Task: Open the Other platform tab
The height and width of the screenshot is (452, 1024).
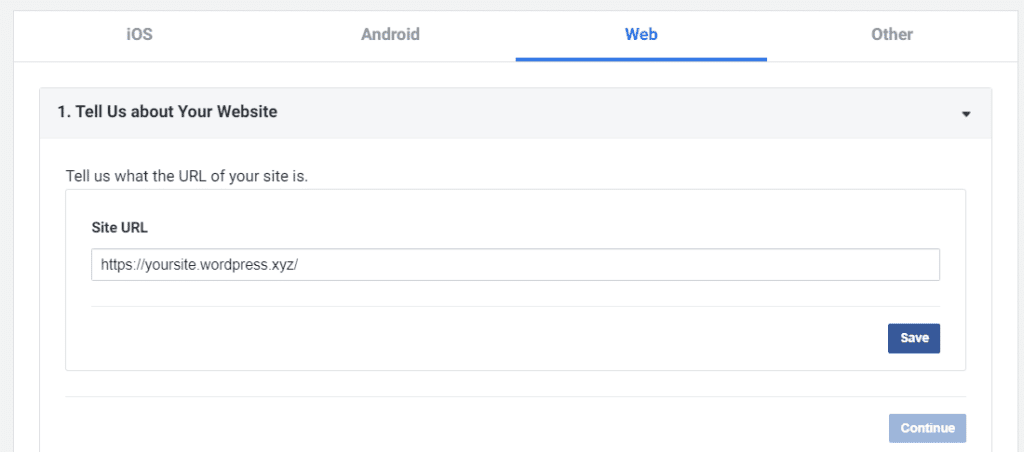Action: 891,34
